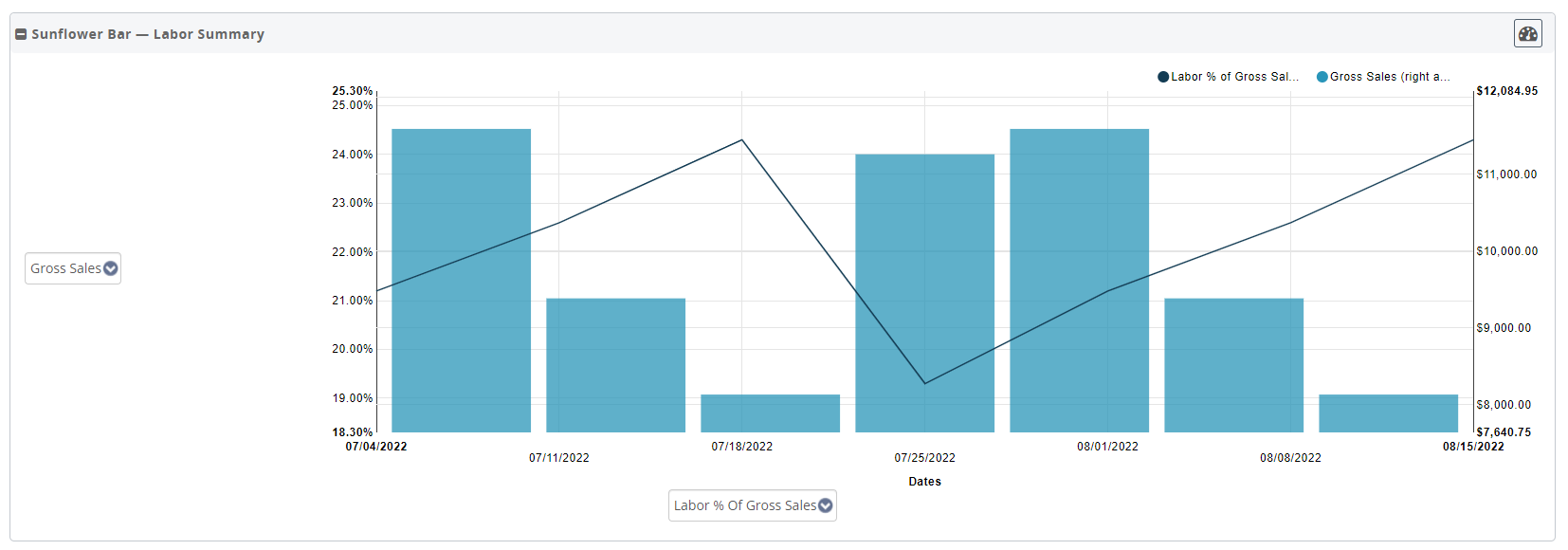This screenshot has width=1568, height=550.
Task: Click the light blue Gross Sales legend dot
Action: [1322, 77]
